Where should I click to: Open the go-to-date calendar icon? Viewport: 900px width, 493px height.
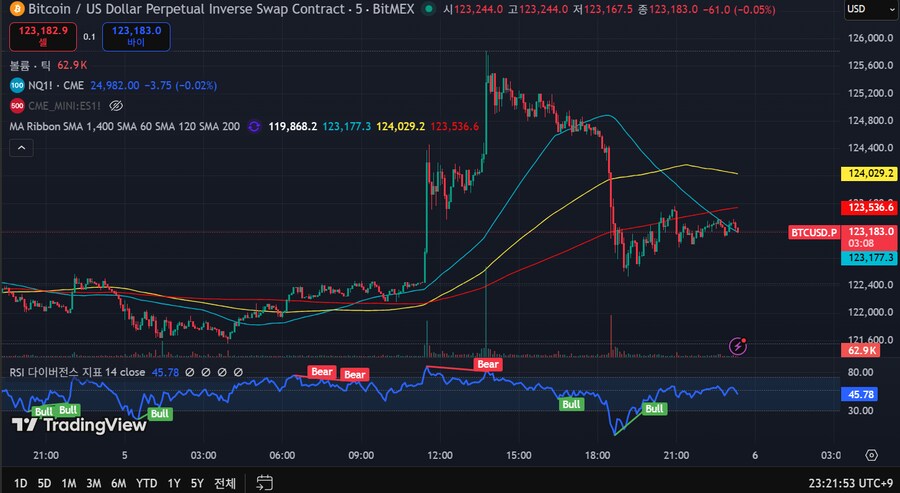tap(264, 483)
